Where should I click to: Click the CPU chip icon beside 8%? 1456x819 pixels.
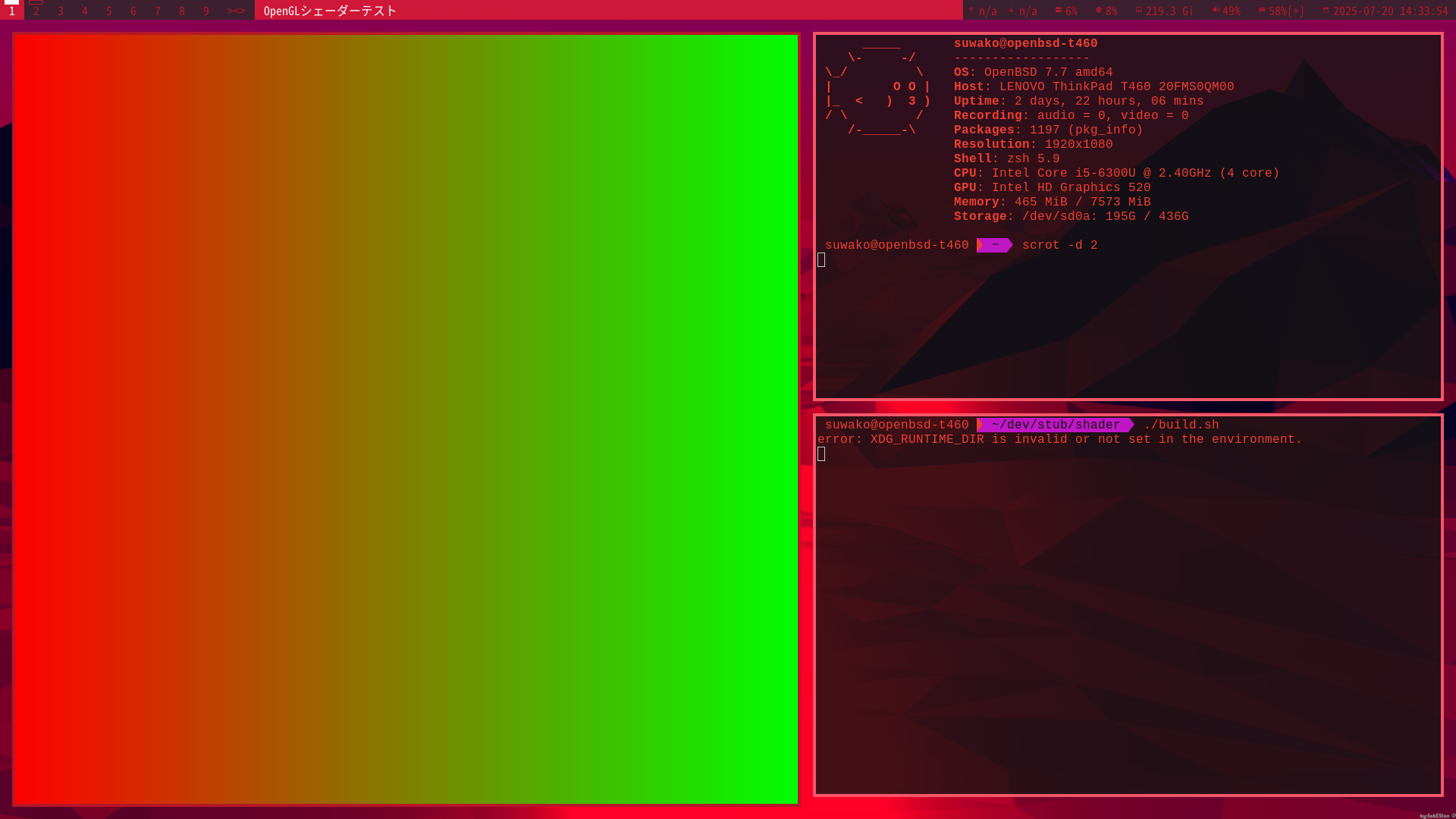pos(1099,10)
